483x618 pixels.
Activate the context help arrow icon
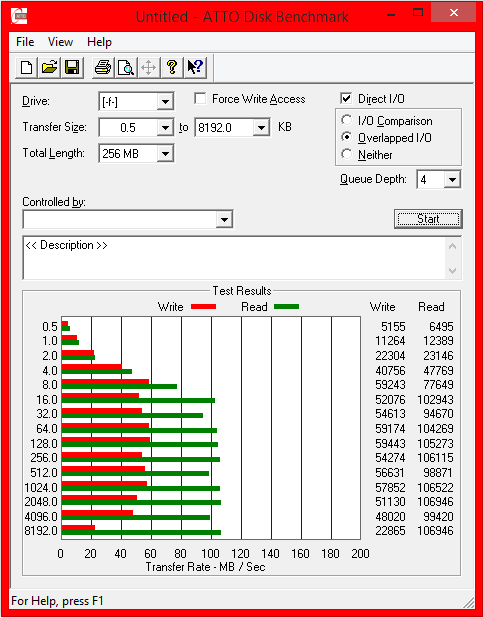pyautogui.click(x=195, y=67)
